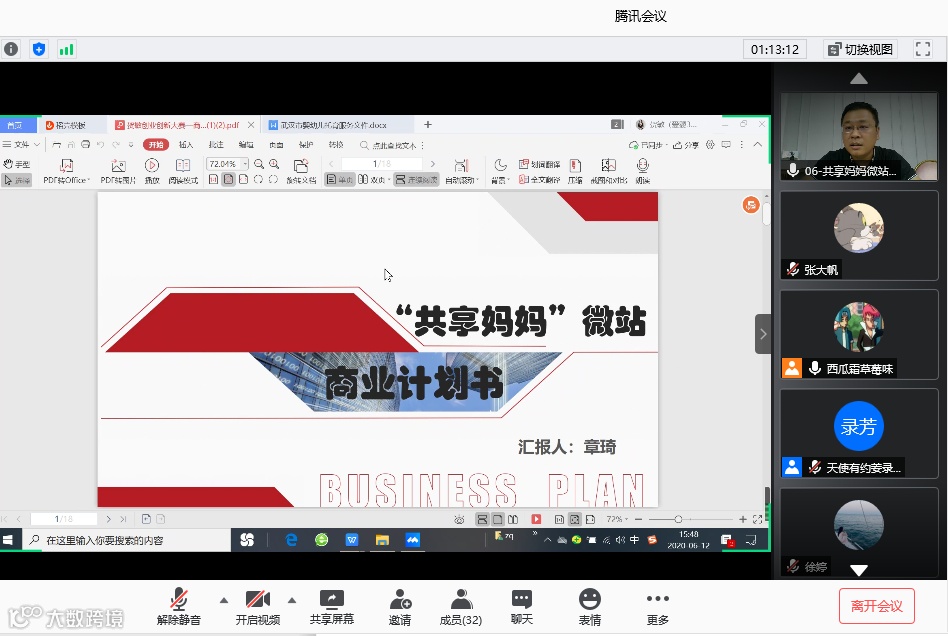Turn on camera with 开启视频
Image resolution: width=948 pixels, height=636 pixels.
[258, 607]
